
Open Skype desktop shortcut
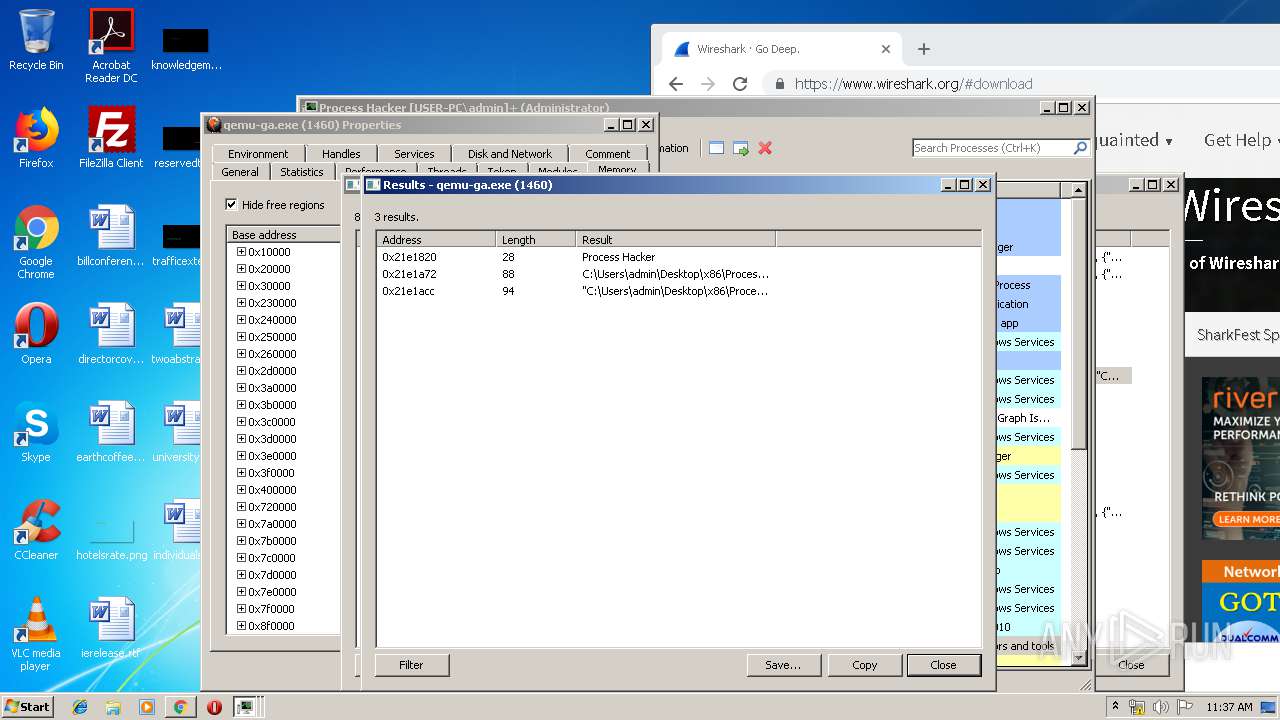pos(36,432)
